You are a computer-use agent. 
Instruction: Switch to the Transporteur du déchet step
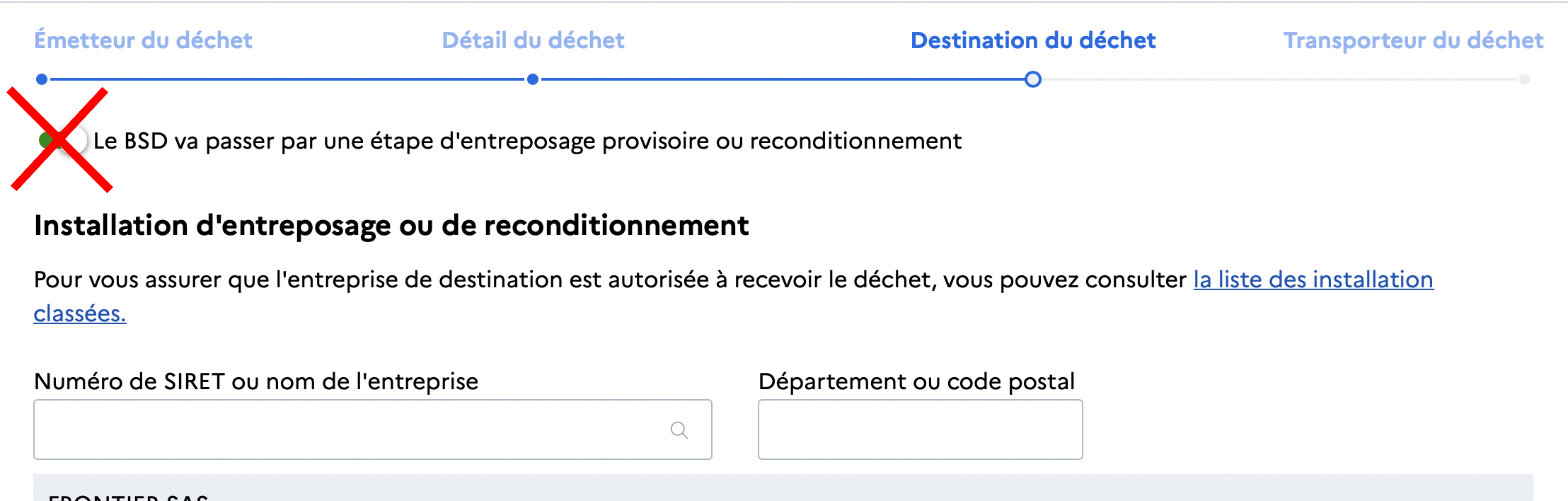point(1413,40)
